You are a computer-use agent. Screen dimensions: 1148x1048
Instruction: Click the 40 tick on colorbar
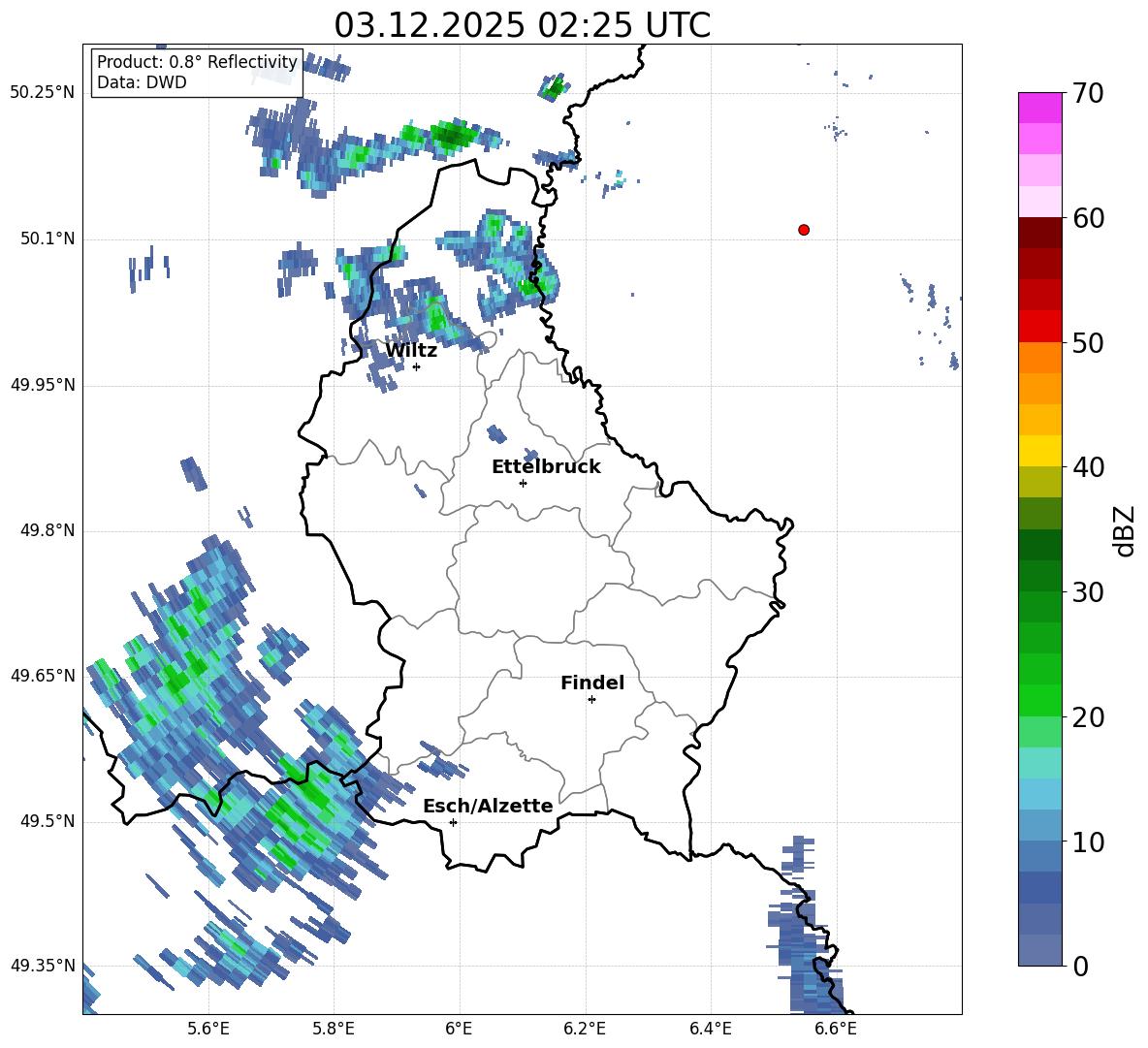pyautogui.click(x=1088, y=467)
